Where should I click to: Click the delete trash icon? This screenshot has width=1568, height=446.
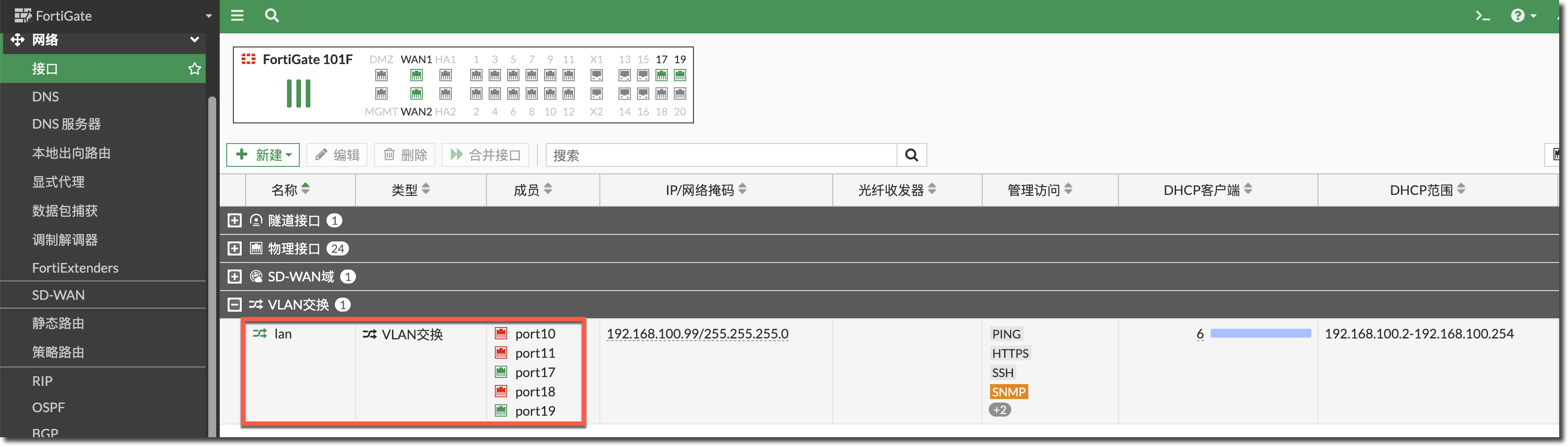coord(390,155)
